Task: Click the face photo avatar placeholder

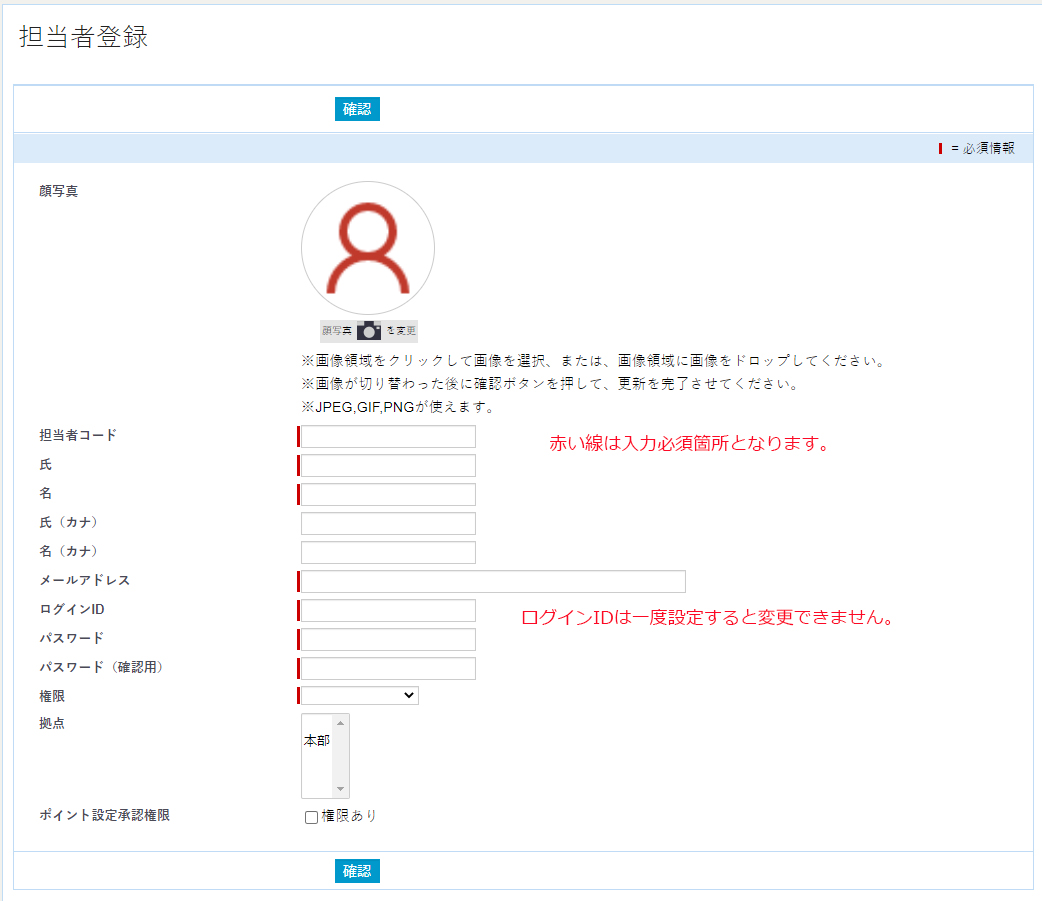Action: 368,248
